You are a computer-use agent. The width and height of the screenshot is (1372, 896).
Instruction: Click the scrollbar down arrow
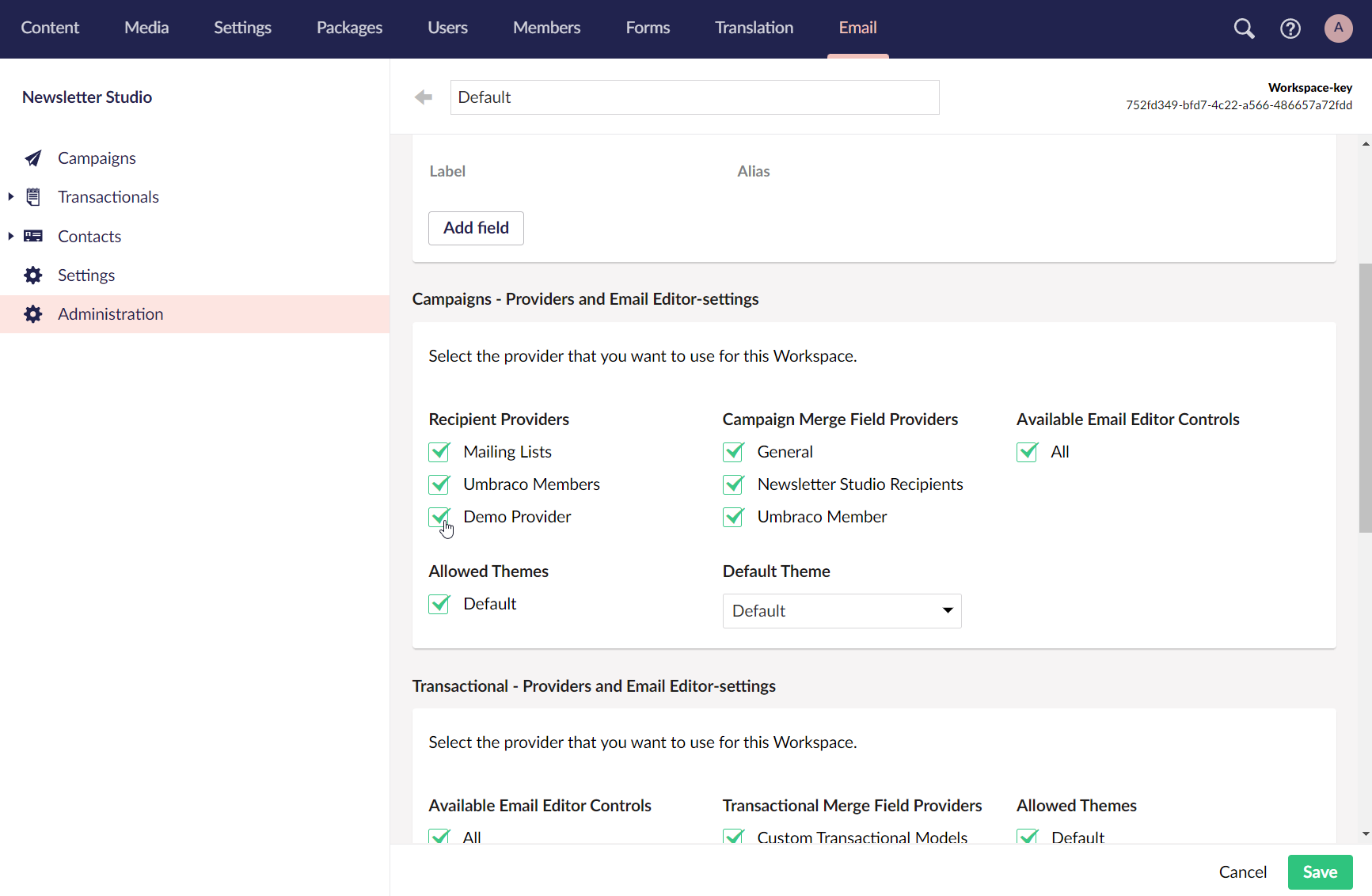click(x=1366, y=833)
